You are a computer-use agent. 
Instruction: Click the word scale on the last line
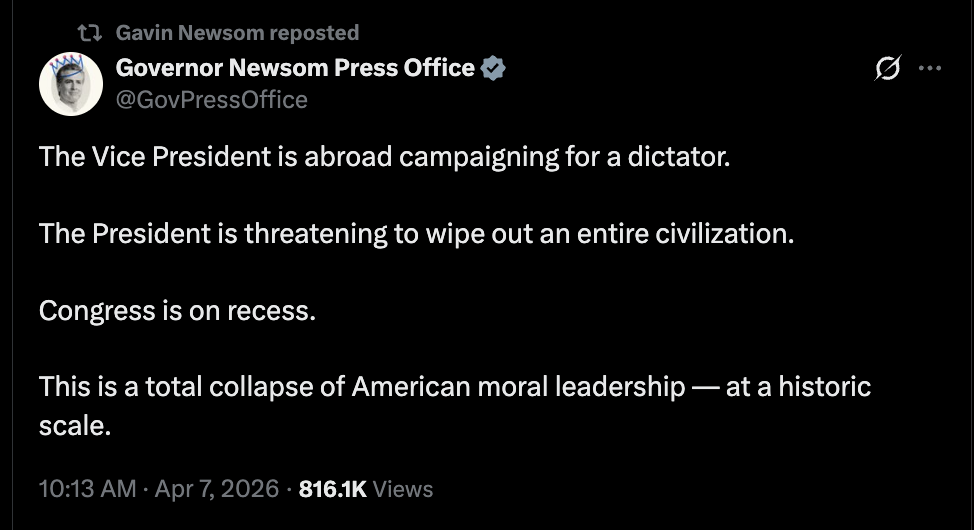click(75, 426)
